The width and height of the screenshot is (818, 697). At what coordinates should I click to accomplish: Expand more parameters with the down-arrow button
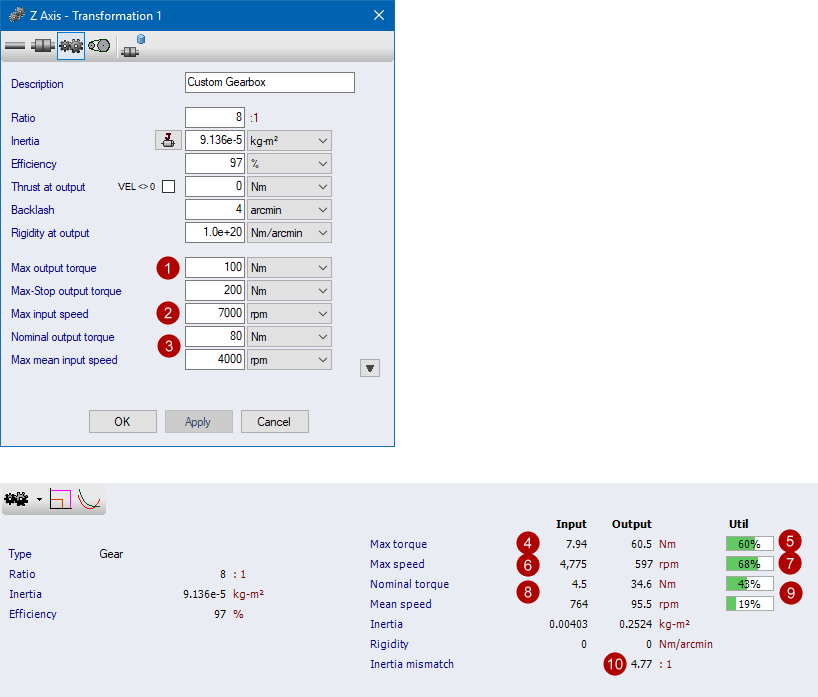[x=370, y=368]
